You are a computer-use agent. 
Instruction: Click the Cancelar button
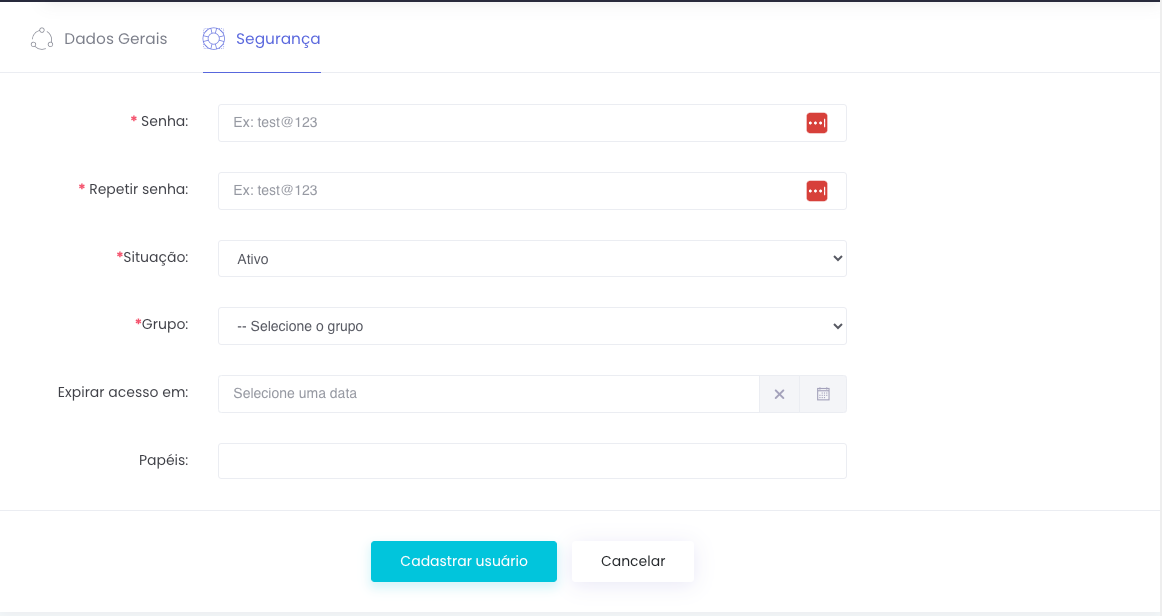pyautogui.click(x=632, y=561)
